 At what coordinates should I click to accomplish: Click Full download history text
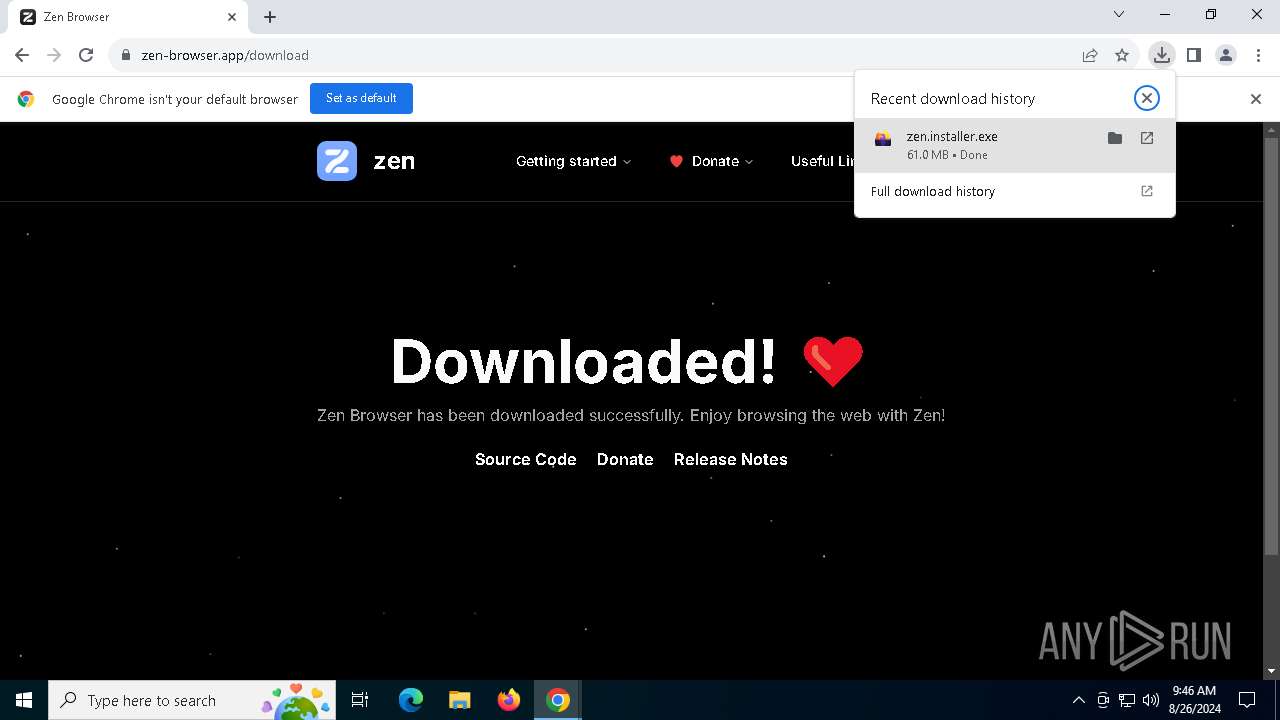click(x=933, y=191)
